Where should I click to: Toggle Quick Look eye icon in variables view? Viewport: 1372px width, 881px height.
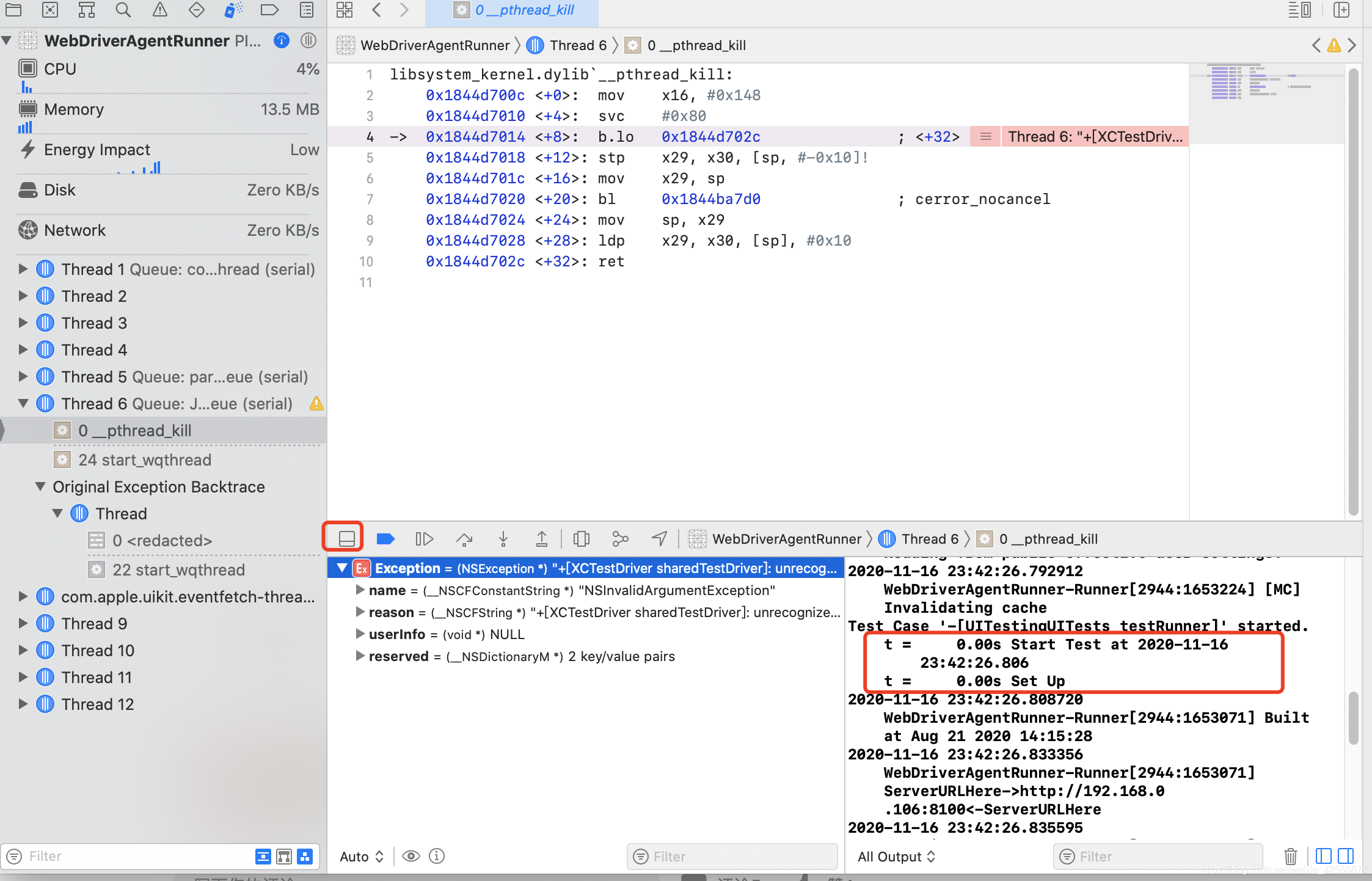(x=411, y=856)
